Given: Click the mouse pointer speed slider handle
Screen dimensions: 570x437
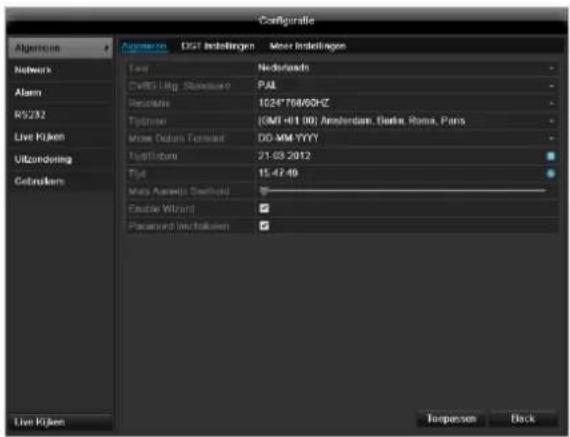Looking at the screenshot, I should (264, 191).
